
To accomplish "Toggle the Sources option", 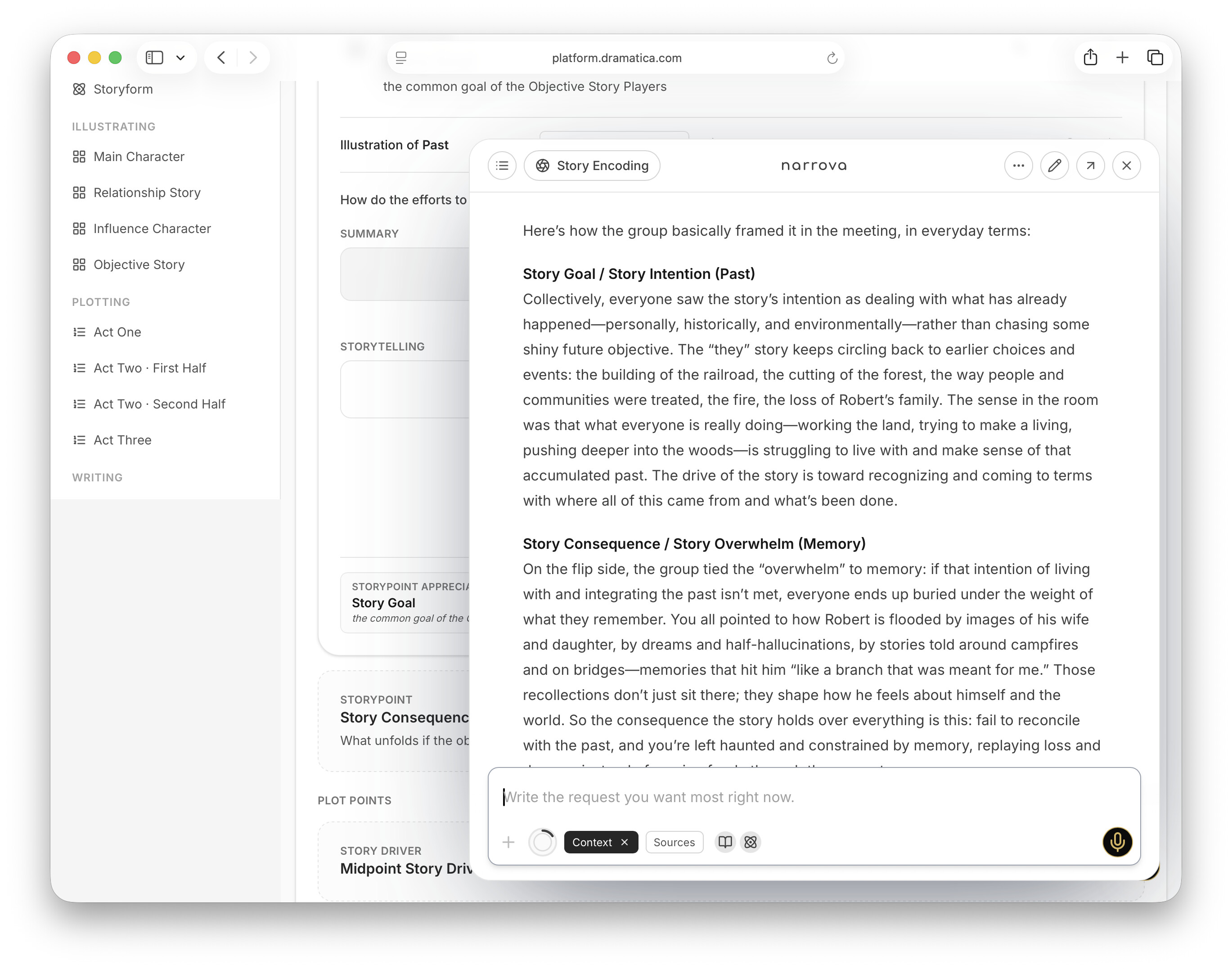I will (x=674, y=842).
